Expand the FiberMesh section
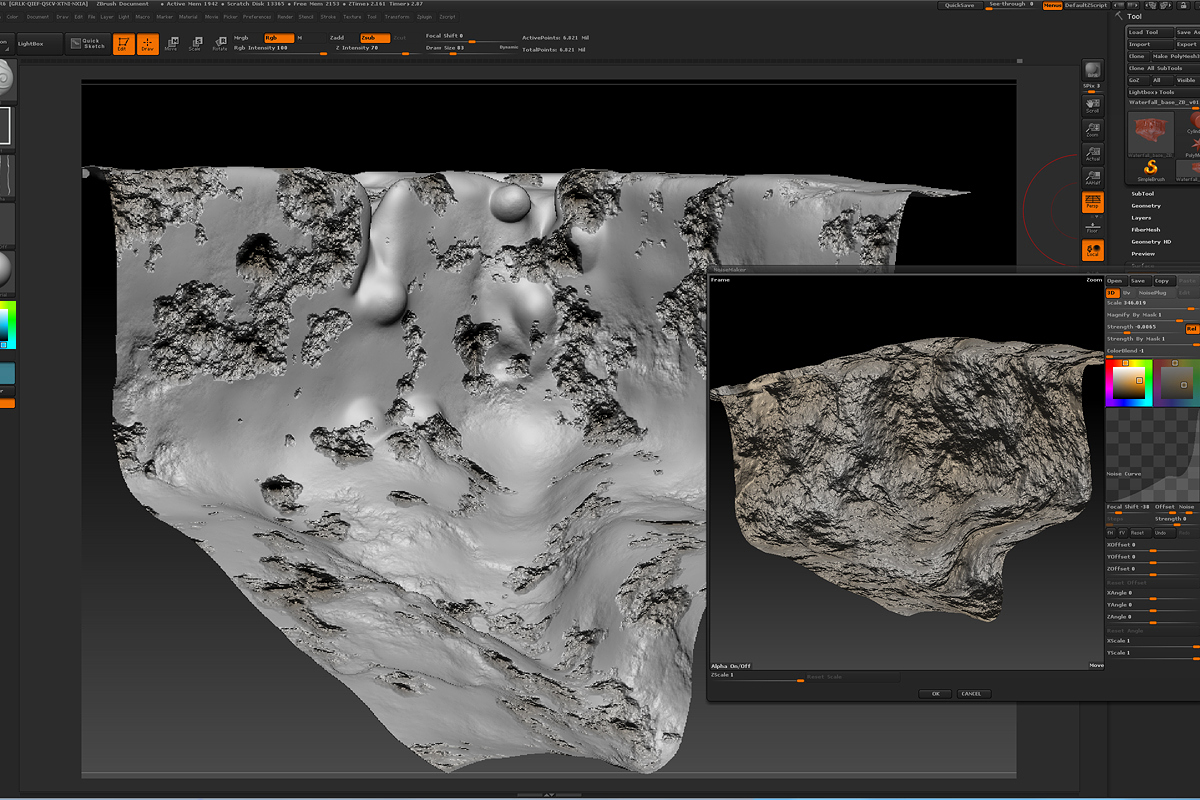The width and height of the screenshot is (1200, 800). coord(1145,230)
